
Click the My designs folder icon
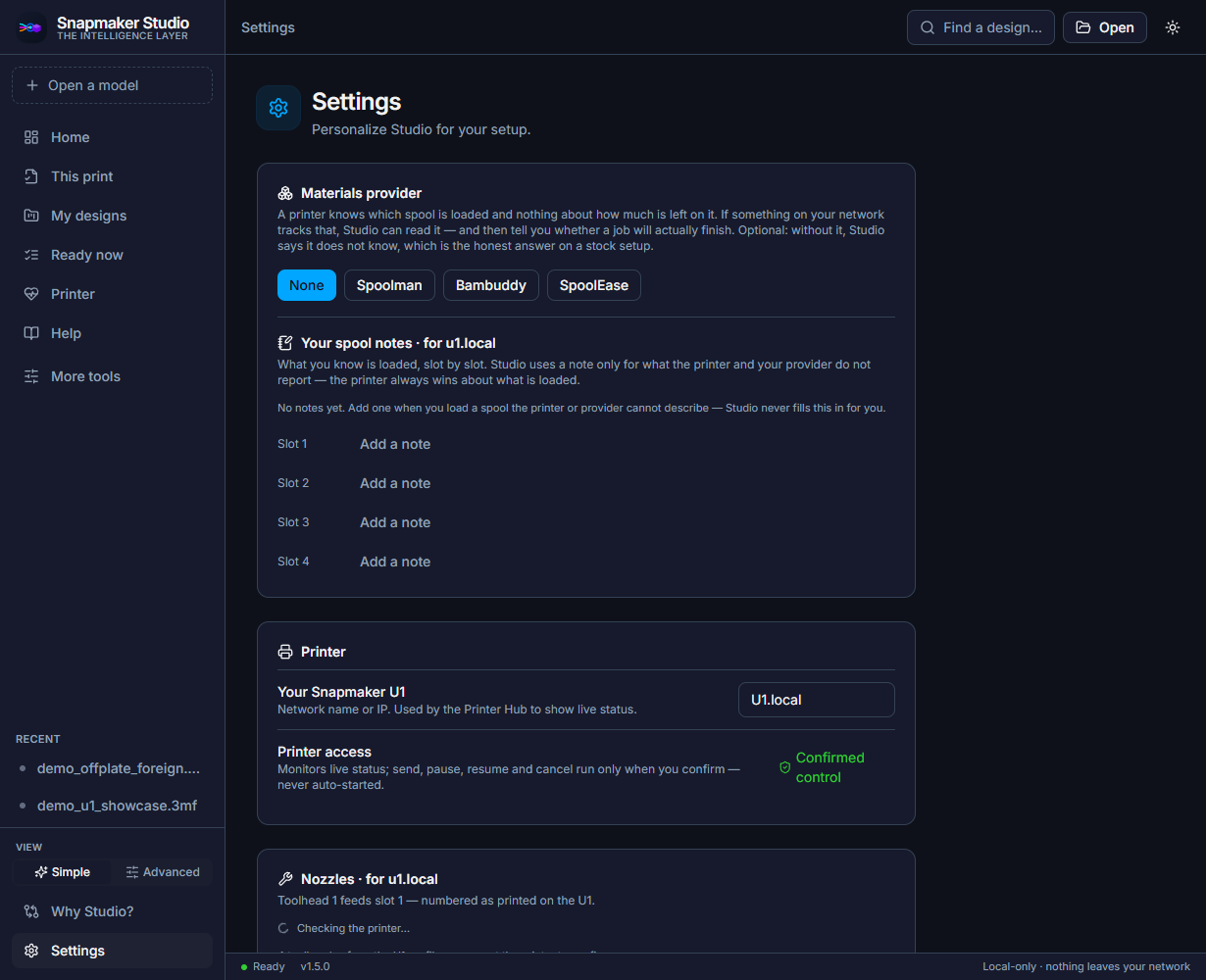point(31,216)
